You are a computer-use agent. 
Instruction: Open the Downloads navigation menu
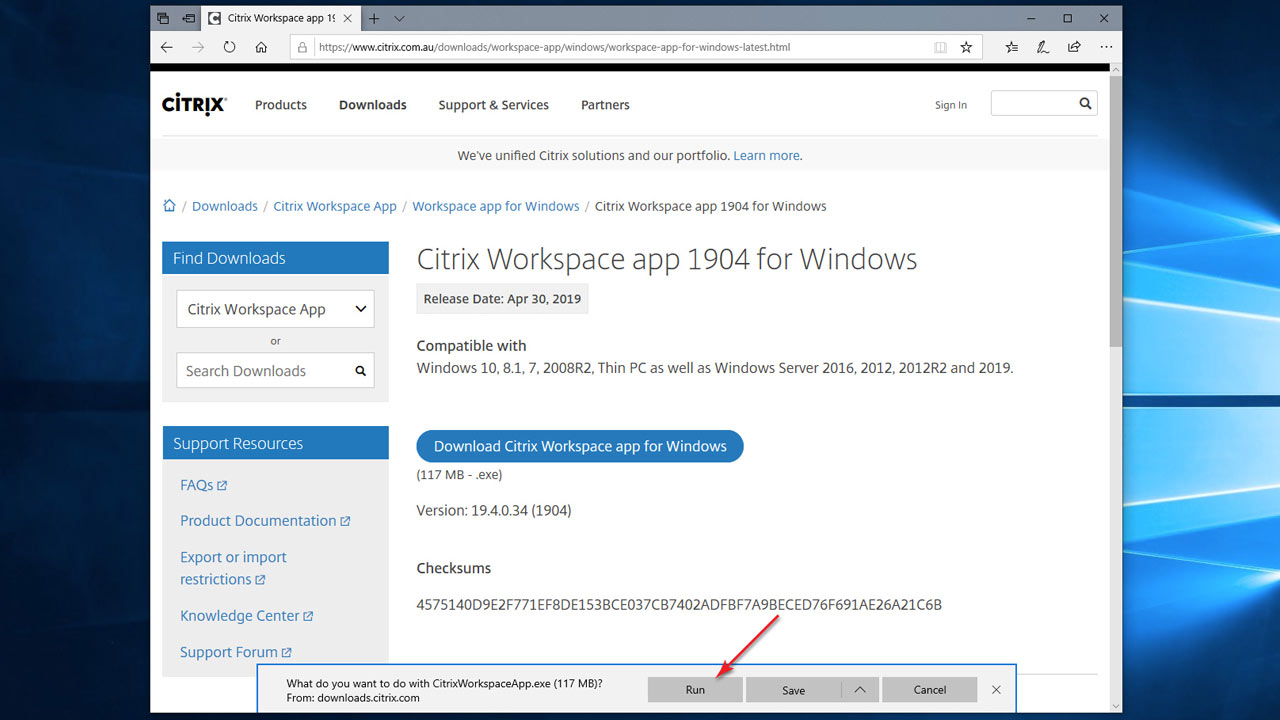click(x=372, y=104)
